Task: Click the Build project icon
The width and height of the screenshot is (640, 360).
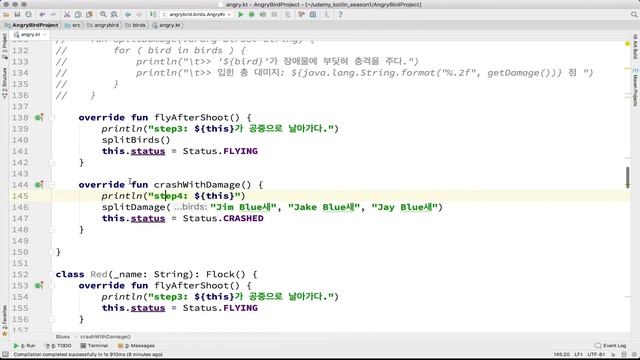Action: click(x=153, y=14)
